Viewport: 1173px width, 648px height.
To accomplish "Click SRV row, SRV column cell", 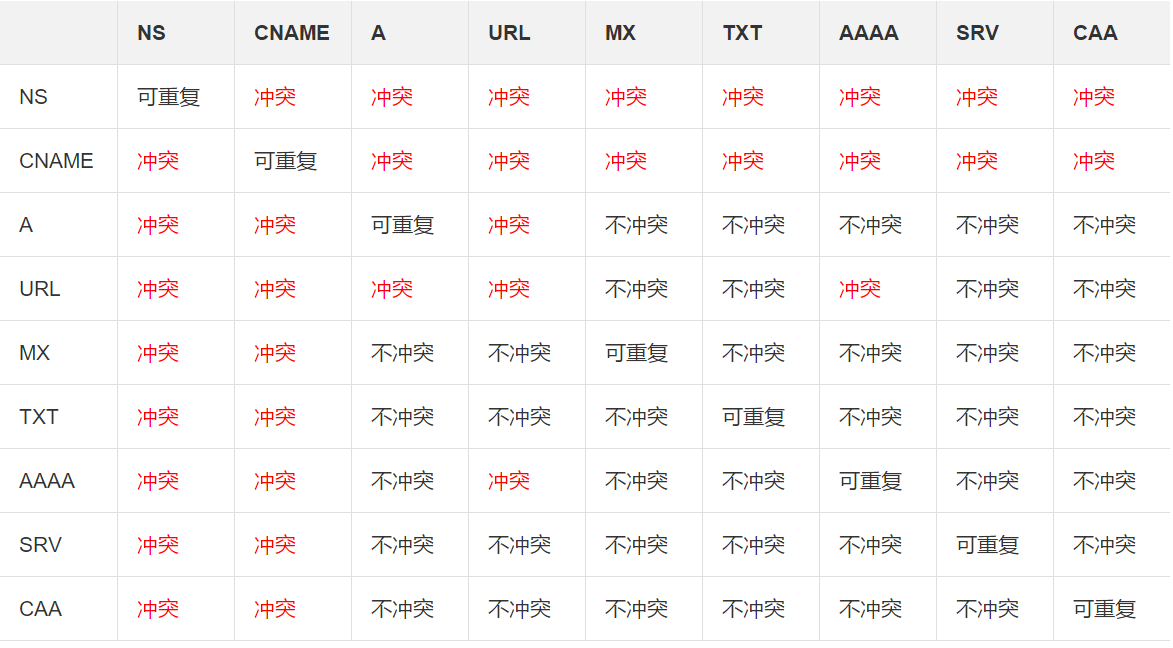I will 988,545.
